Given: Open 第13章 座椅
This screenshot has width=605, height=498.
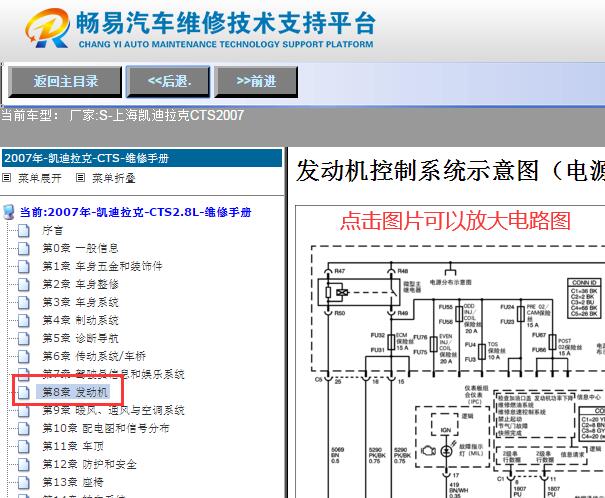Looking at the screenshot, I should [73, 482].
